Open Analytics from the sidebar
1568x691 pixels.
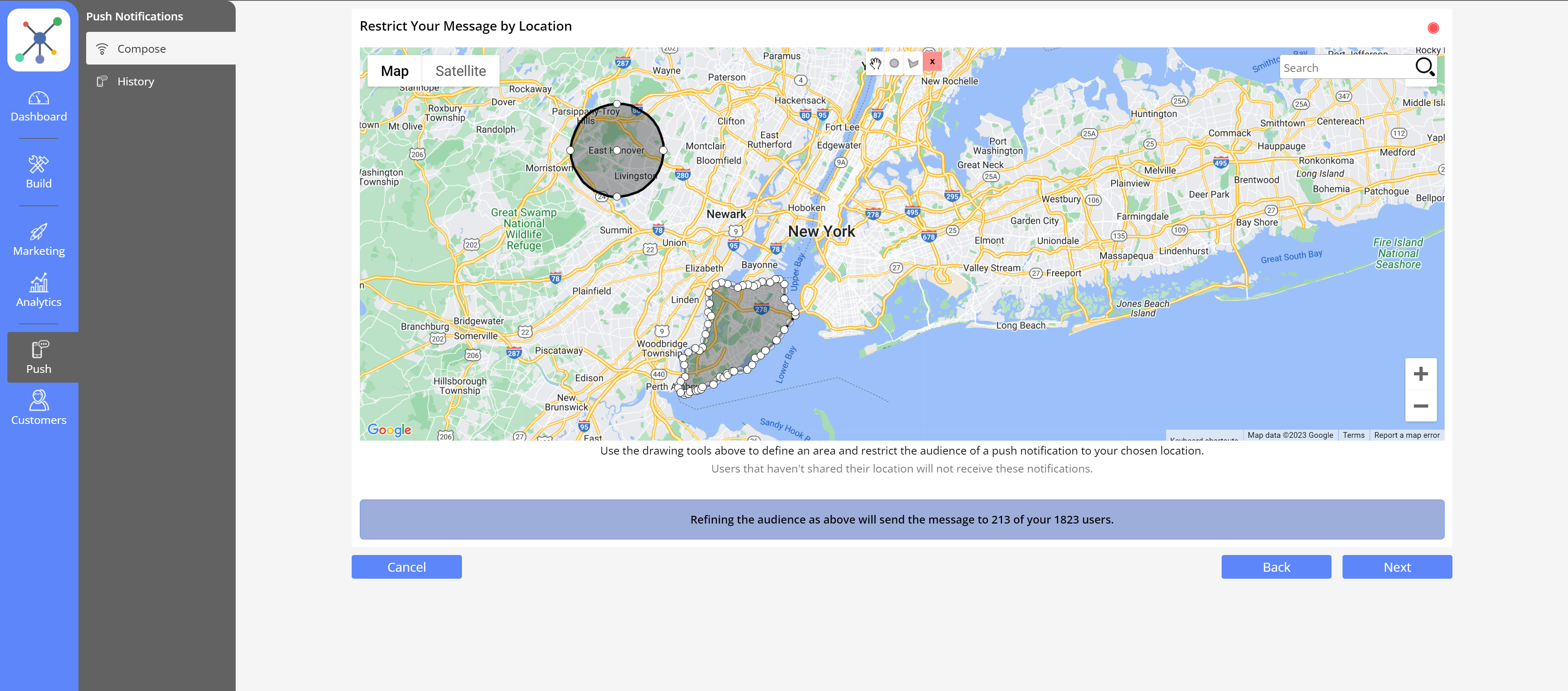click(39, 291)
